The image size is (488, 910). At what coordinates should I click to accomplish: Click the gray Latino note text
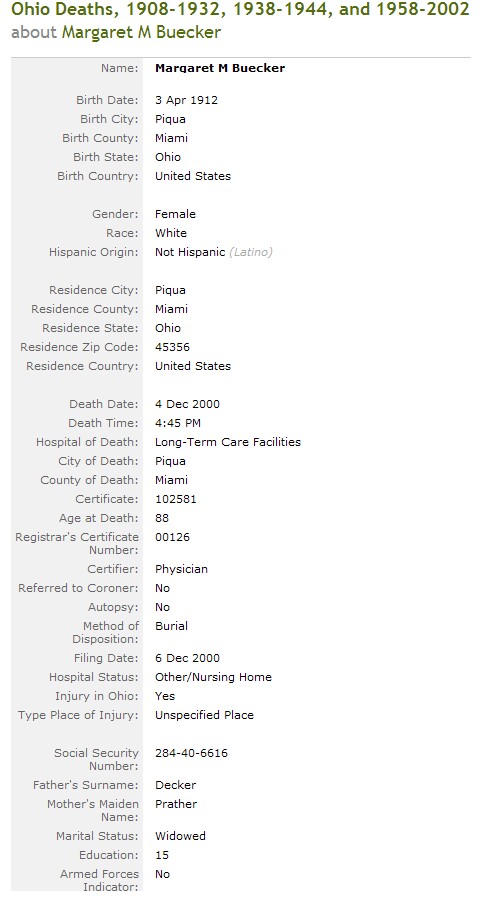[251, 252]
